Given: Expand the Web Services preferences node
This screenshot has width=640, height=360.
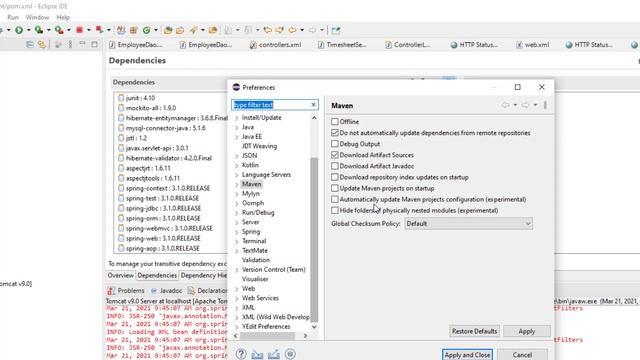Looking at the screenshot, I should pyautogui.click(x=237, y=298).
